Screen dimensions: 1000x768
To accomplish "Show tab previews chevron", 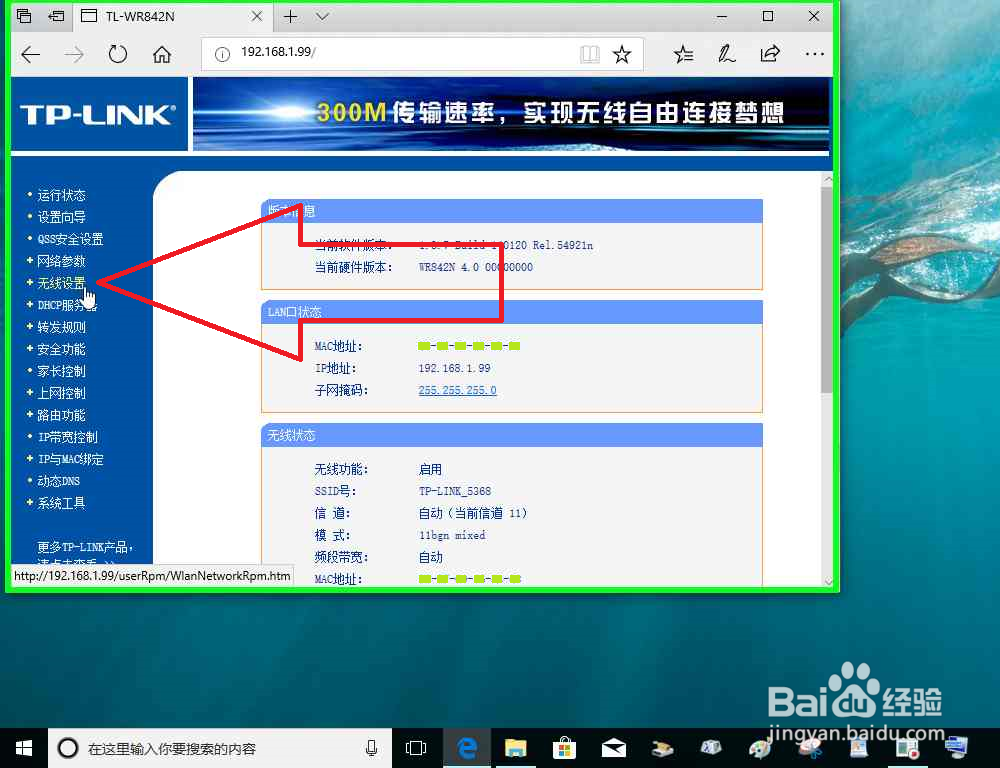I will pos(323,17).
